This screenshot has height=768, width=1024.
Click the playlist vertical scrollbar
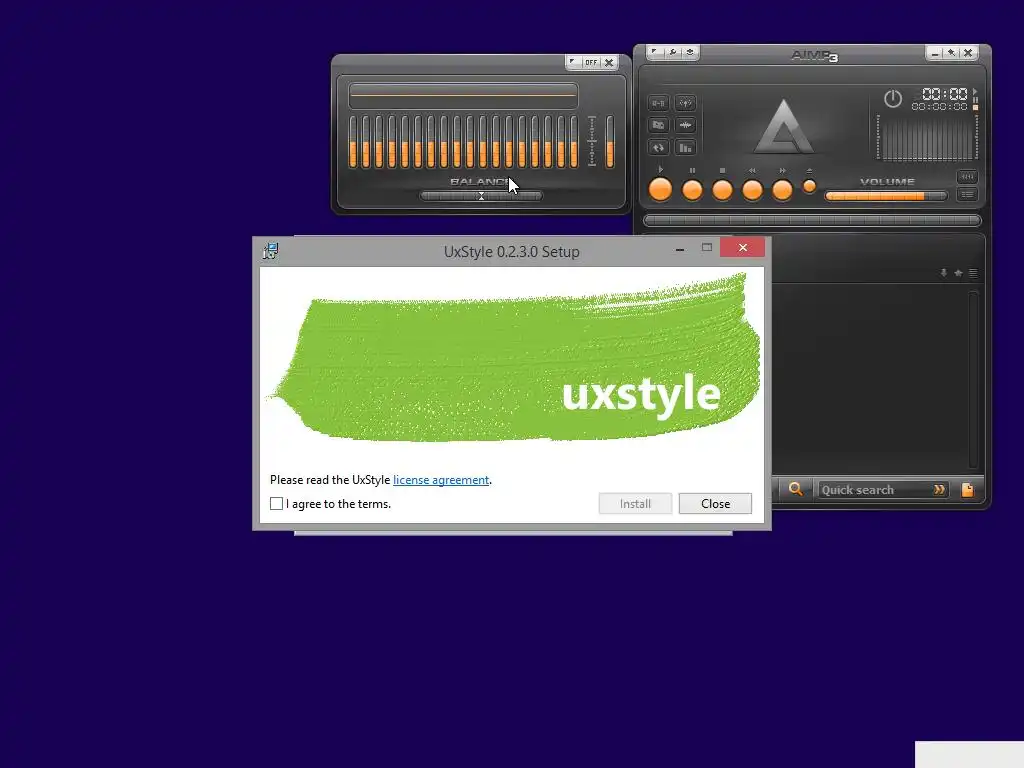[x=974, y=379]
